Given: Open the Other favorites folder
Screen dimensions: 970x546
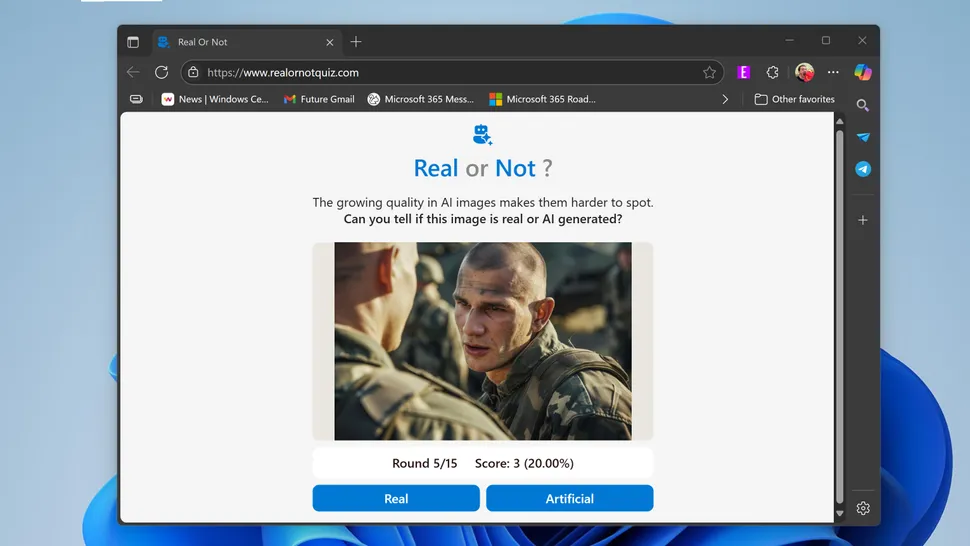Looking at the screenshot, I should tap(795, 99).
